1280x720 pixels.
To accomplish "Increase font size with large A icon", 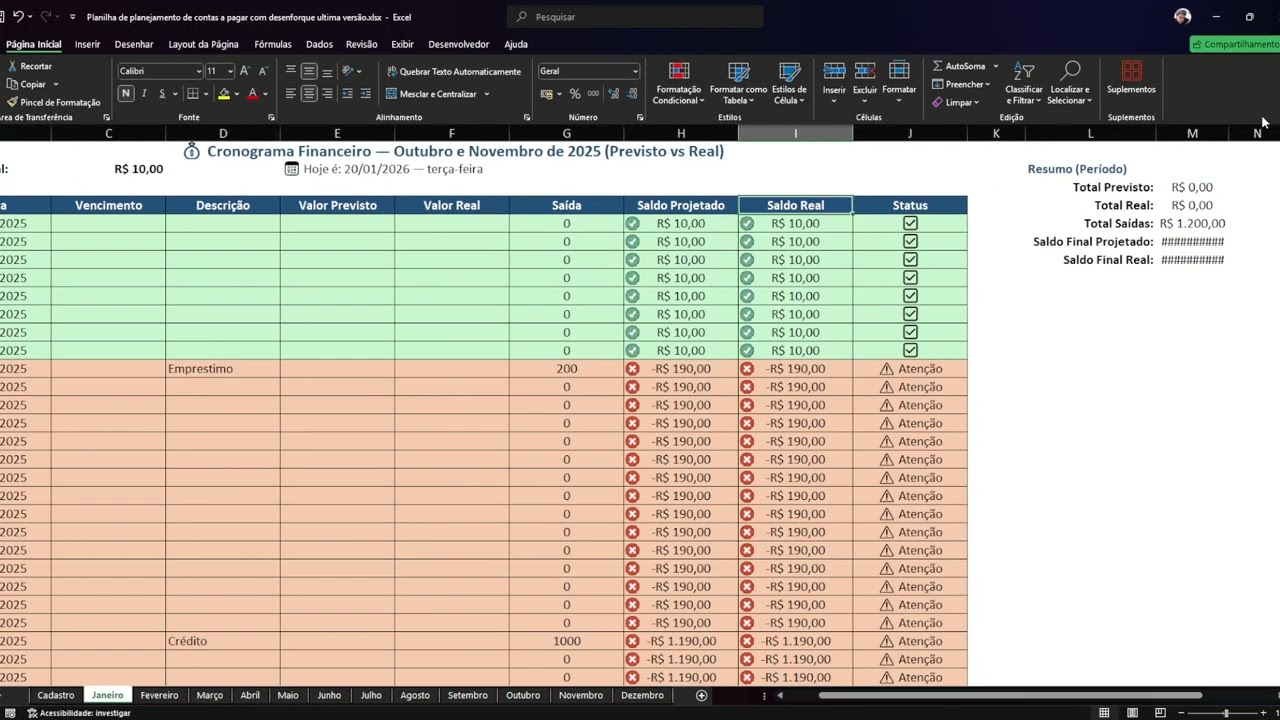I will tap(244, 71).
